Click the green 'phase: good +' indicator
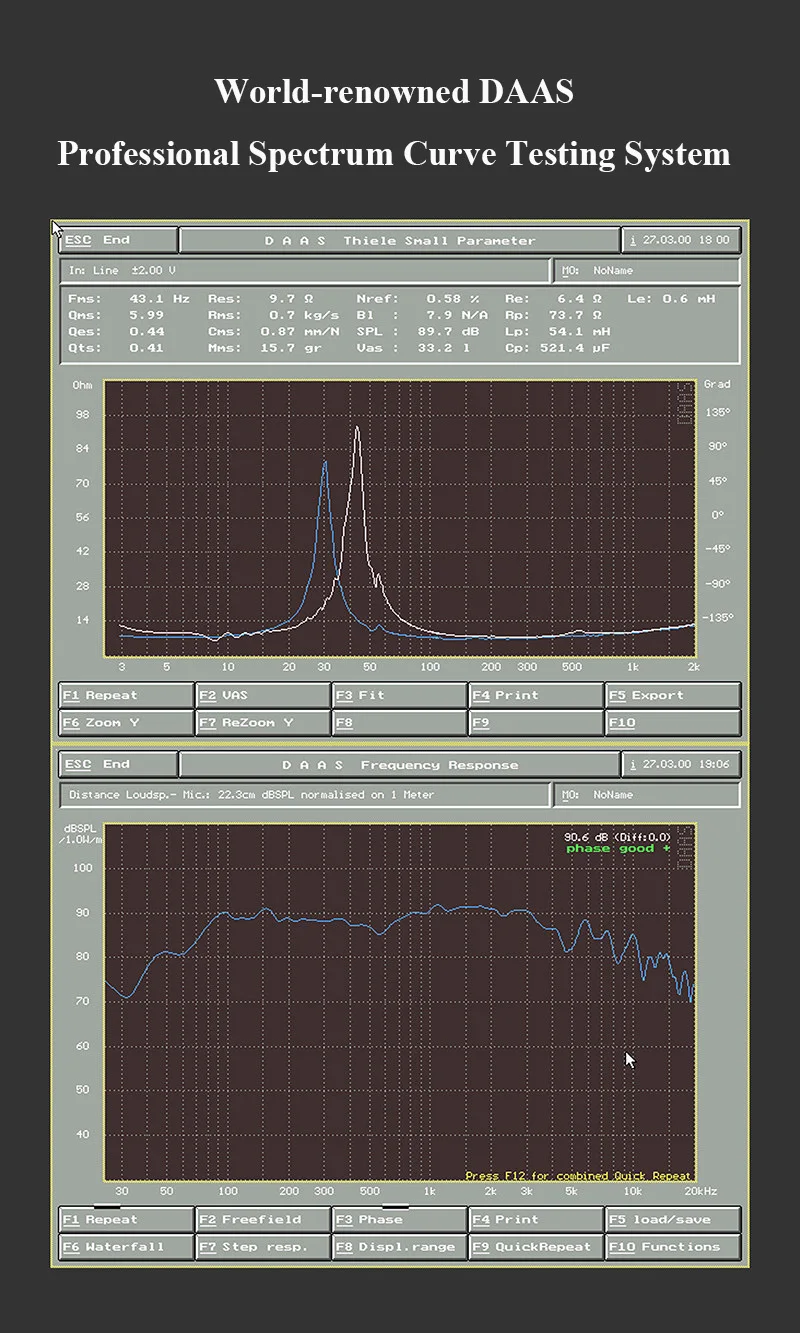Viewport: 800px width, 1333px height. [x=618, y=849]
